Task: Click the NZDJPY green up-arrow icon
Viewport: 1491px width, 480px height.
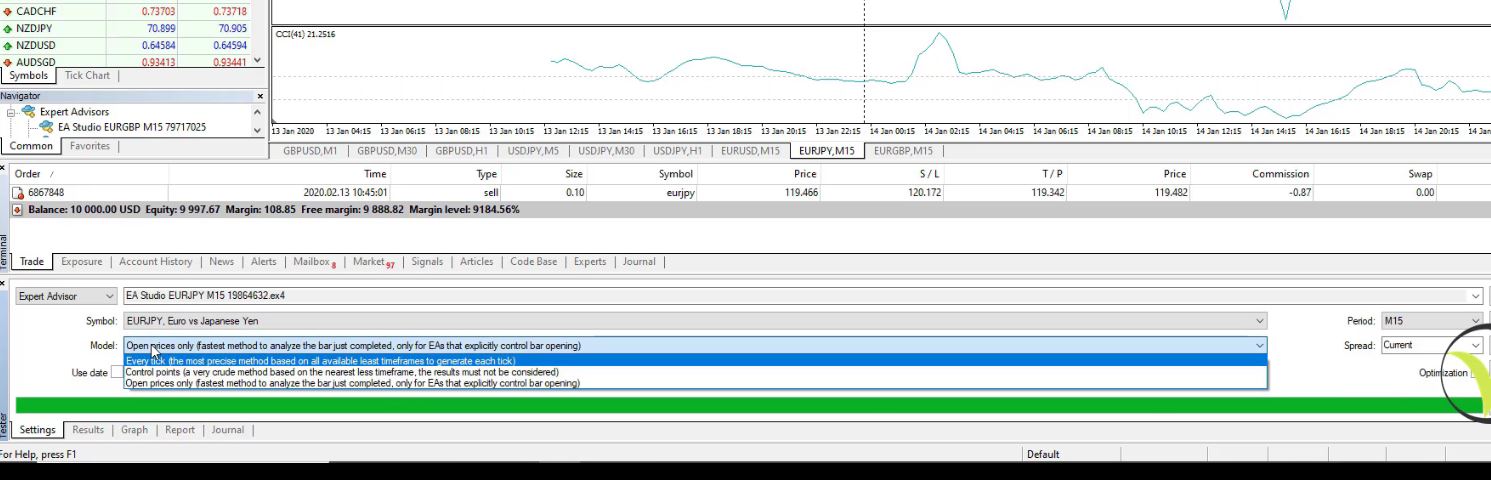Action: tap(8, 29)
